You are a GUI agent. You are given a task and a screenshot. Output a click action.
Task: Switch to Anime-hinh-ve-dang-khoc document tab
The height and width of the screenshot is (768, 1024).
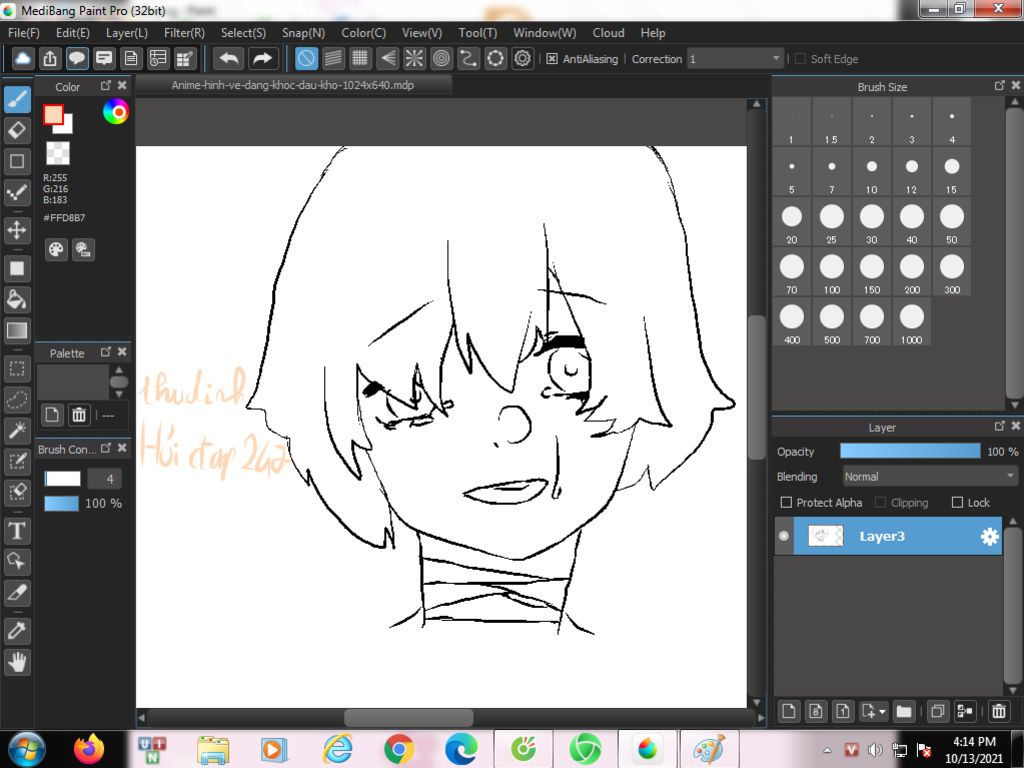(293, 85)
